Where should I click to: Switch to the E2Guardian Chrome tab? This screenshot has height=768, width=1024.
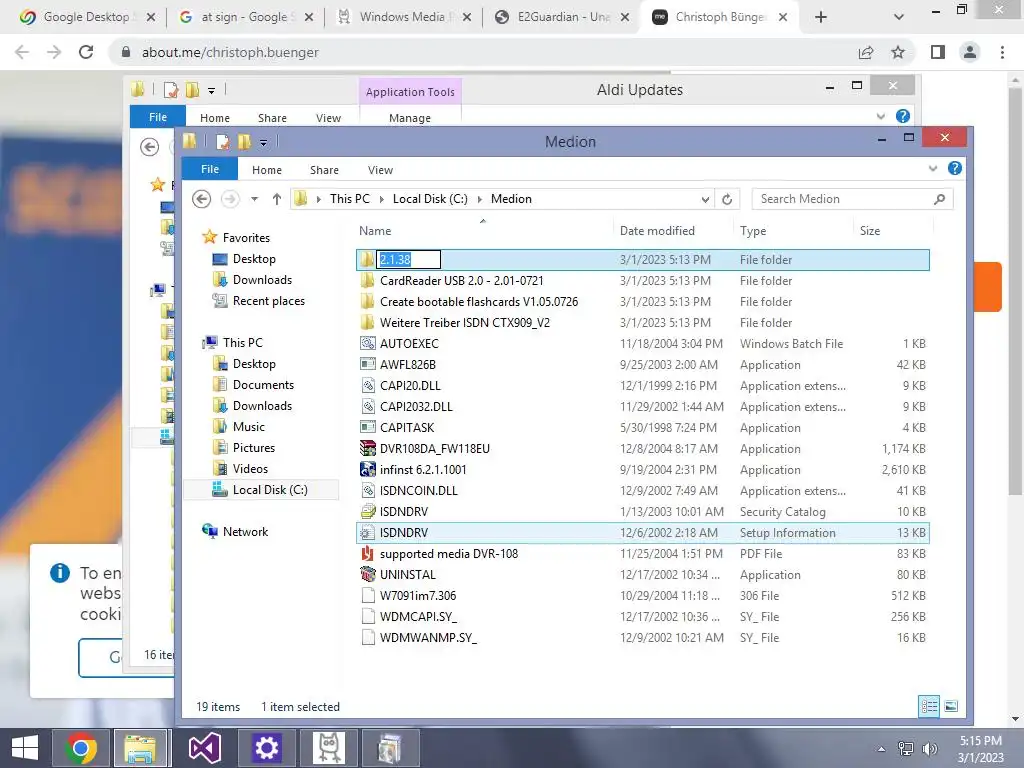(x=562, y=17)
